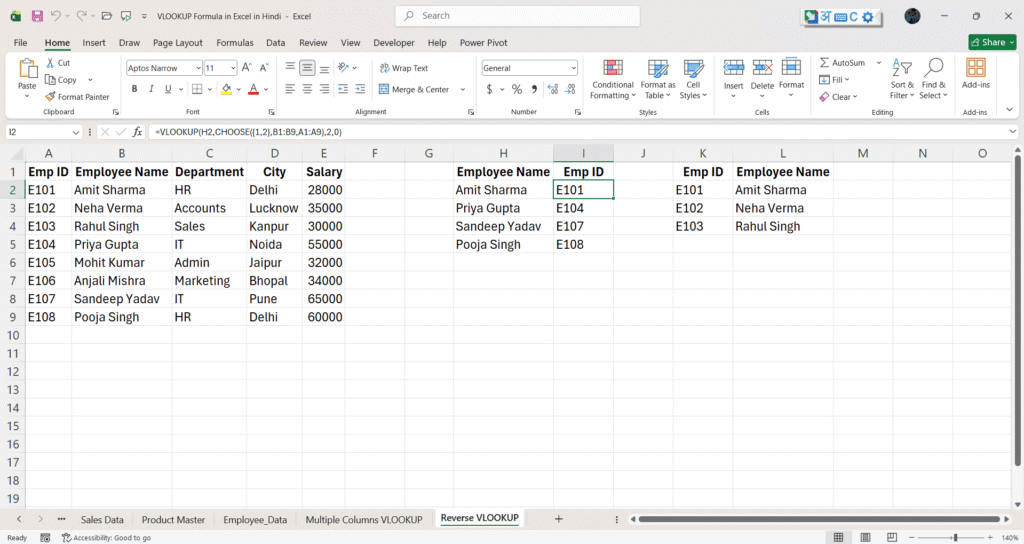The width and height of the screenshot is (1024, 544).
Task: Toggle Underline formatting
Action: [168, 89]
